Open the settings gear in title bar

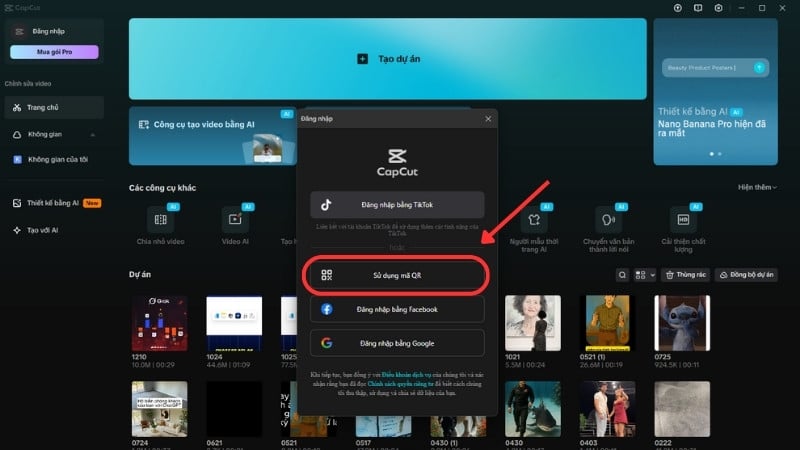(719, 8)
